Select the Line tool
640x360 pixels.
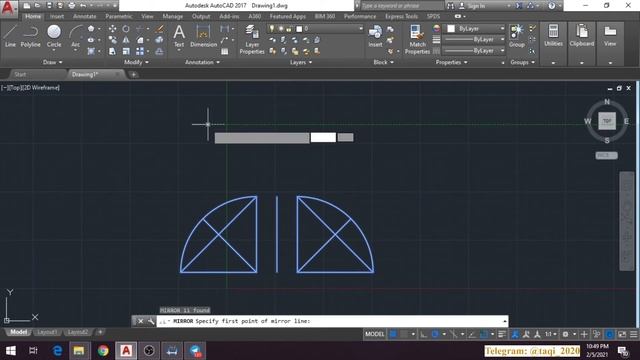click(10, 36)
